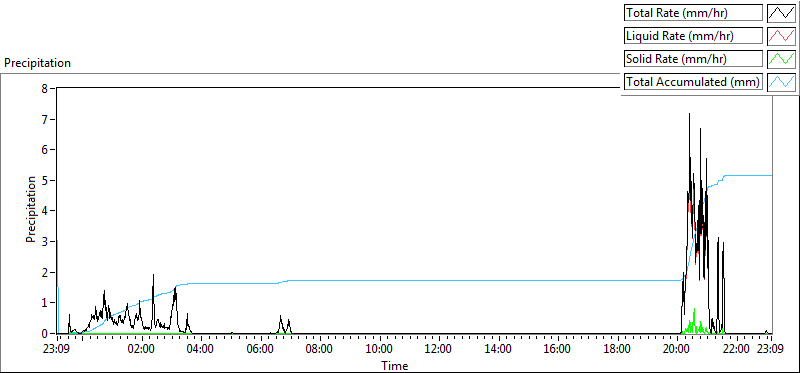
Task: Click the 23:09 start time axis label
Action: tap(57, 350)
